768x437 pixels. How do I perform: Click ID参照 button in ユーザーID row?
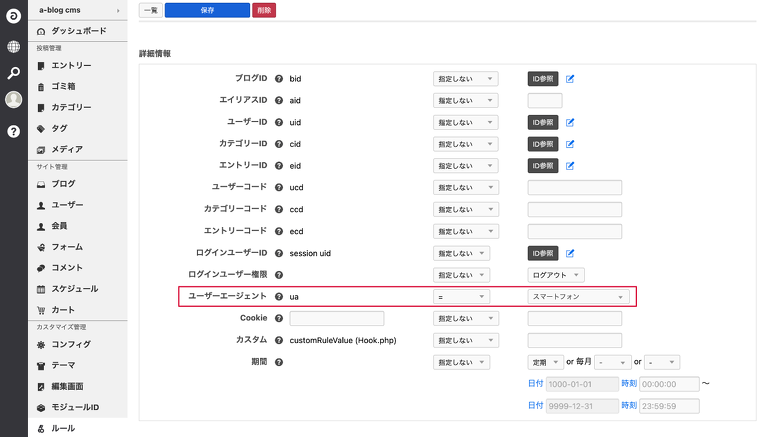pos(543,122)
